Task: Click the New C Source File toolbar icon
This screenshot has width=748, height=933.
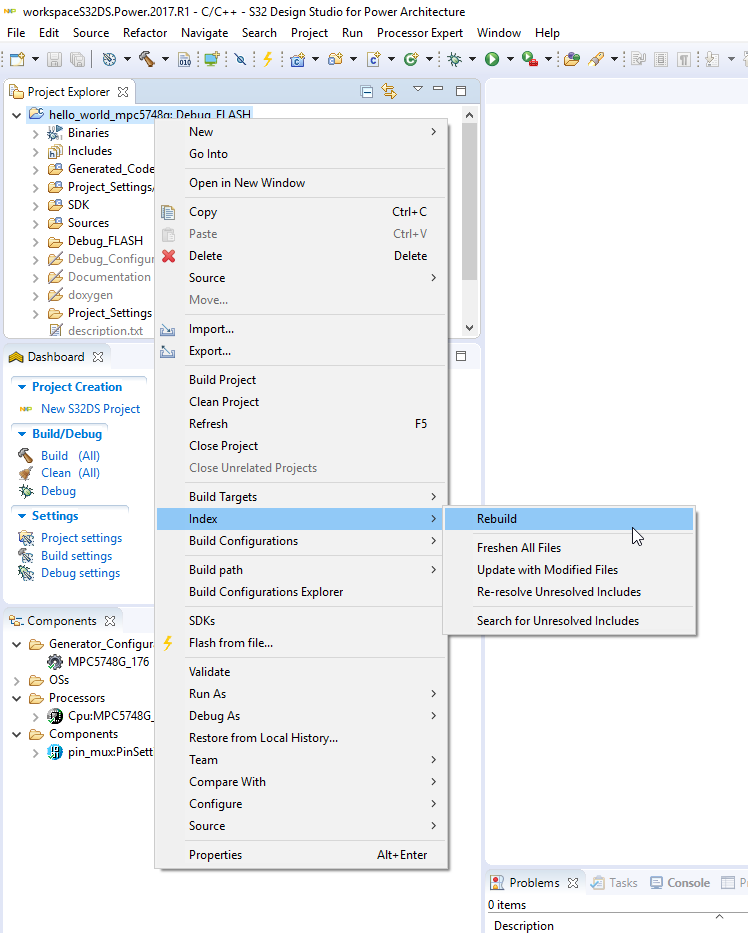Action: point(374,59)
